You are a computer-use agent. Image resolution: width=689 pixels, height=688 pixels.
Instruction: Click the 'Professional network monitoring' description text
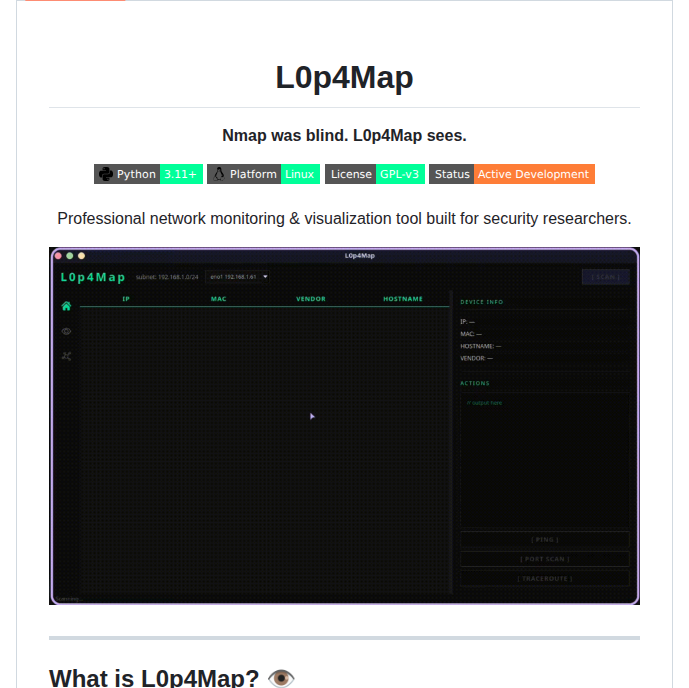click(x=344, y=218)
